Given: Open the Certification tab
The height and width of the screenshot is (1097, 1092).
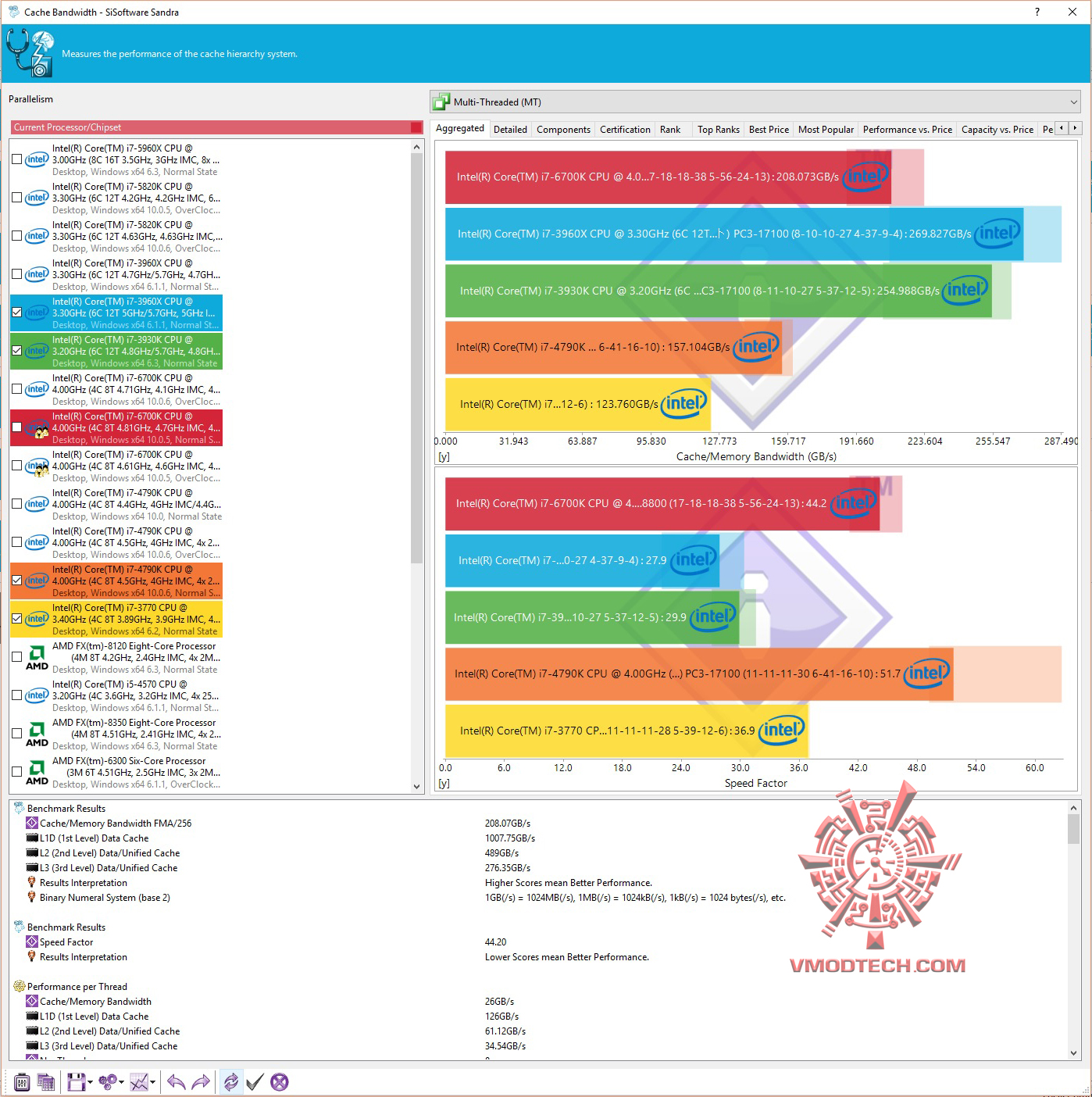Looking at the screenshot, I should pos(625,130).
